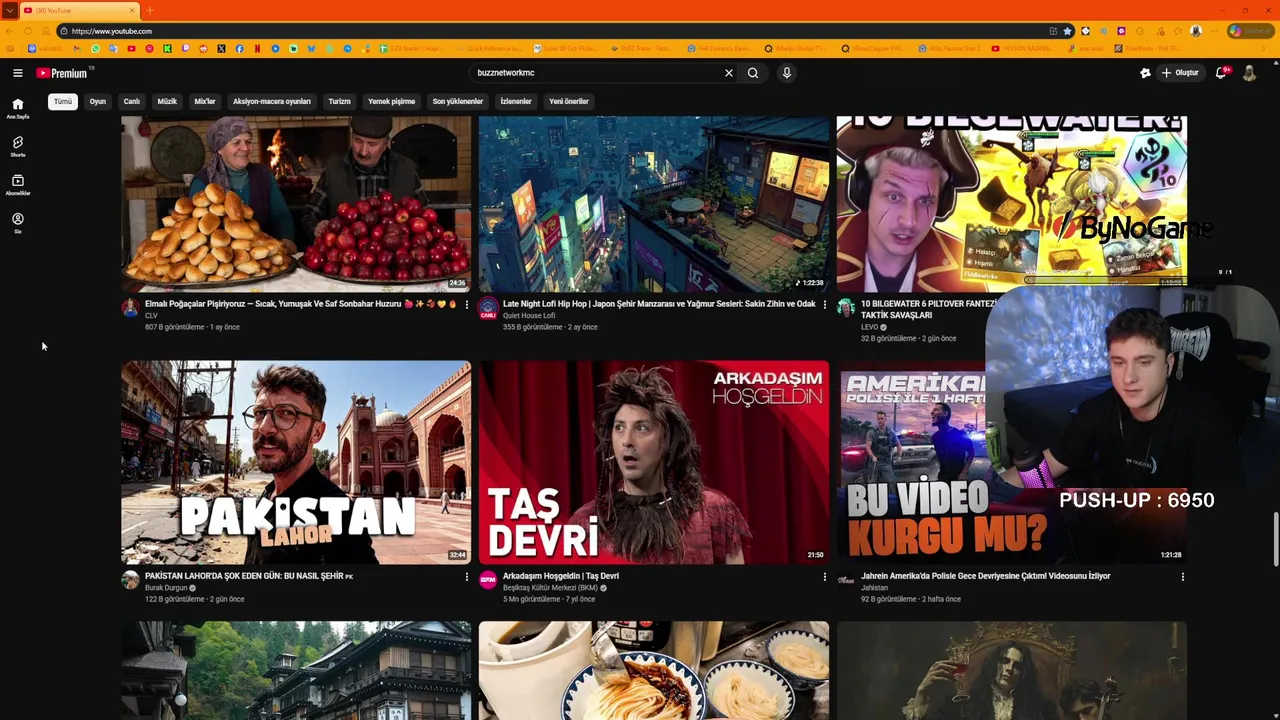Select the Müzik filter chip

pos(167,101)
